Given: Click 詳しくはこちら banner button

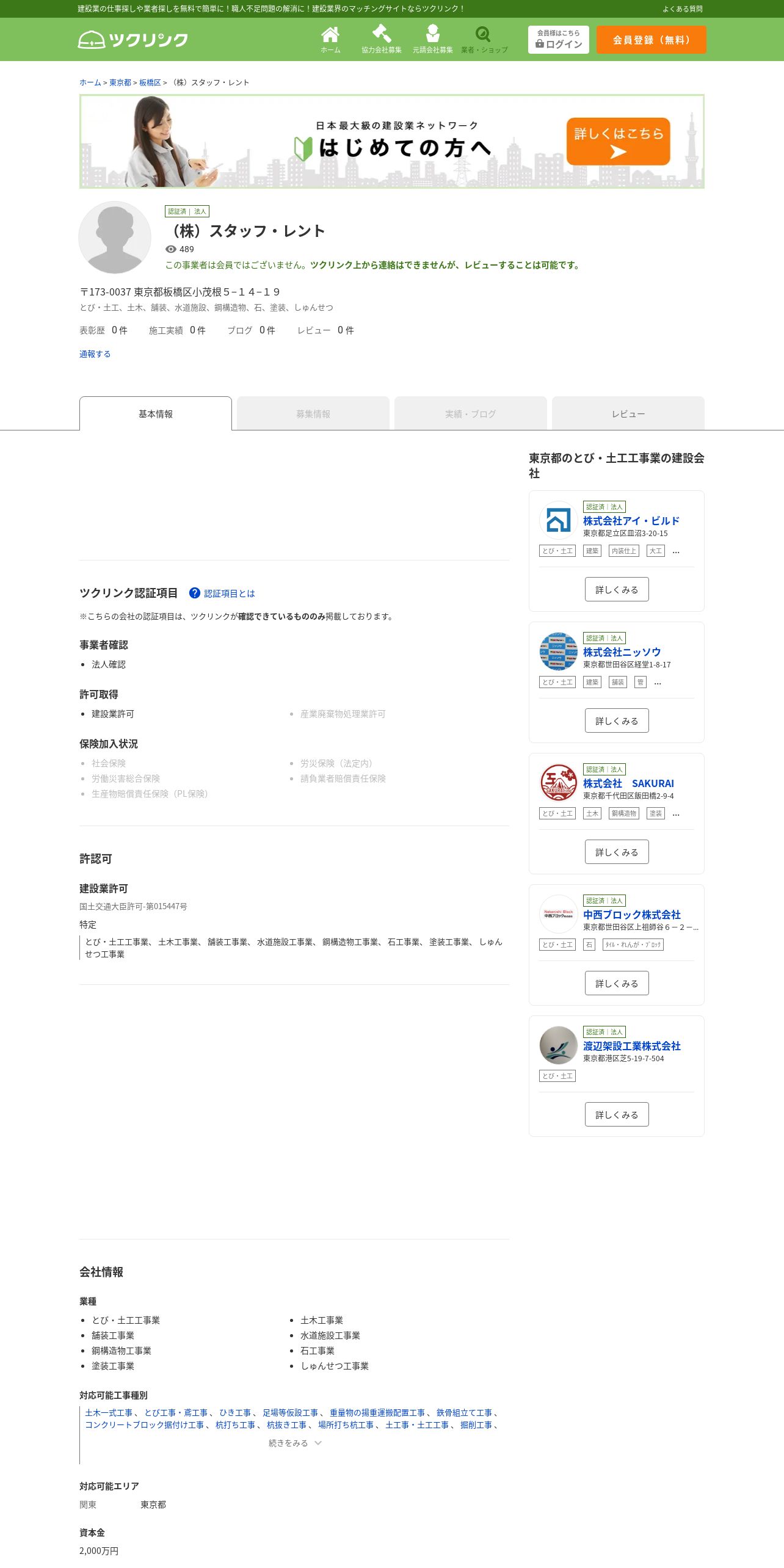Looking at the screenshot, I should click(x=619, y=142).
